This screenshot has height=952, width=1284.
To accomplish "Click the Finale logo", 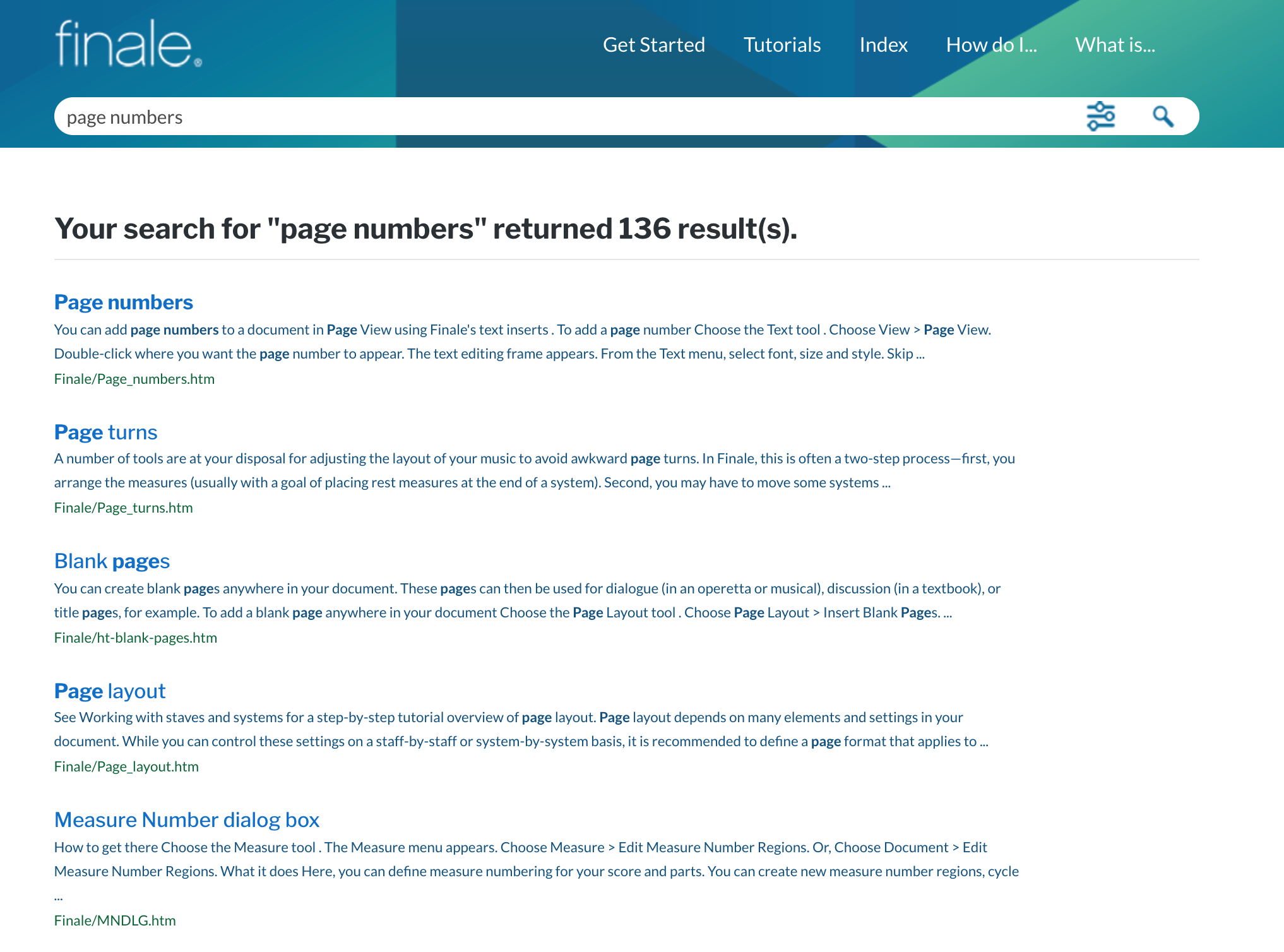I will 128,44.
